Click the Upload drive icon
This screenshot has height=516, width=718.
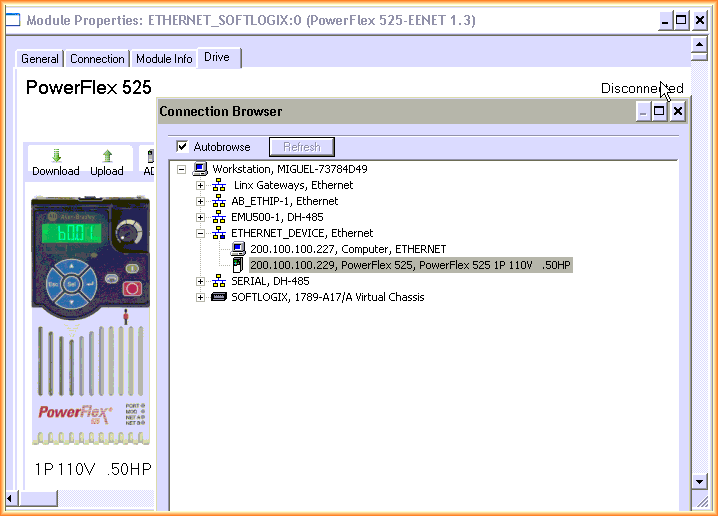click(107, 156)
